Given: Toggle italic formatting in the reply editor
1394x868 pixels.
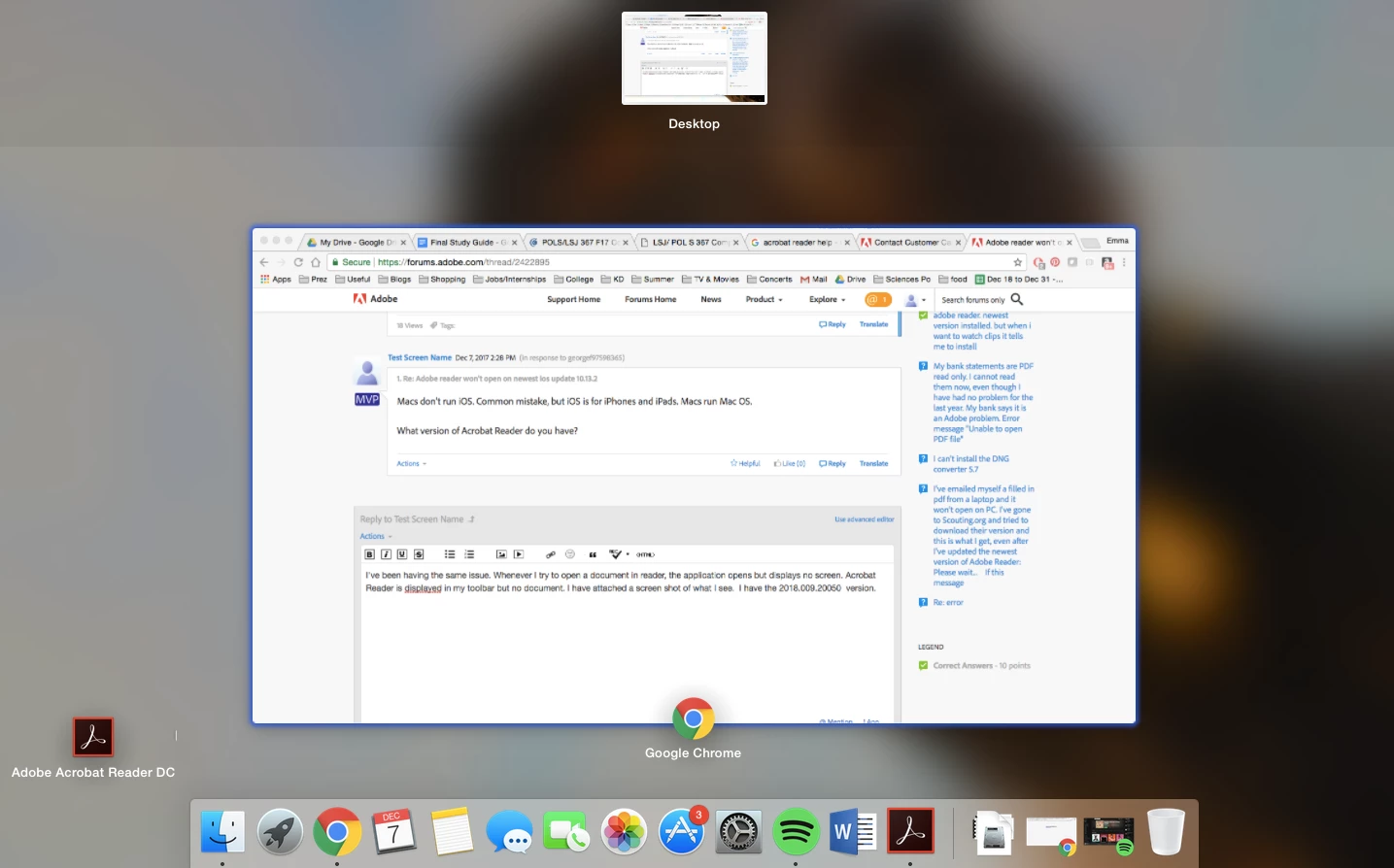Looking at the screenshot, I should pyautogui.click(x=386, y=554).
